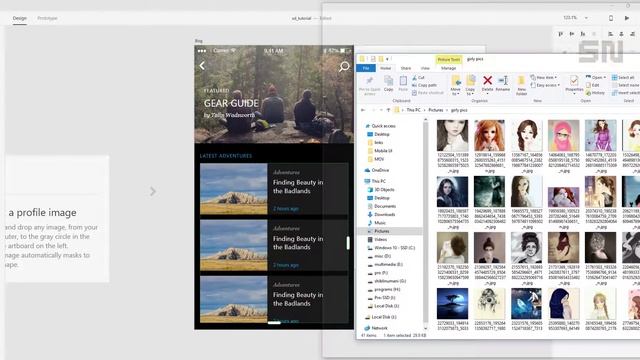Screen dimensions: 640x360
Task: Open the device preview icon in the XD toolbar
Action: pos(611,18)
